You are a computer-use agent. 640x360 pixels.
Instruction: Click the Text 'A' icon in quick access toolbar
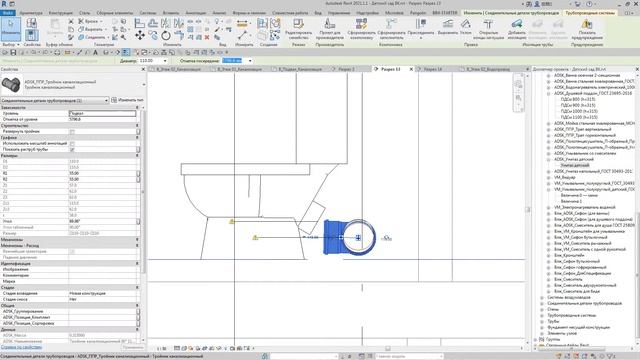coord(96,53)
